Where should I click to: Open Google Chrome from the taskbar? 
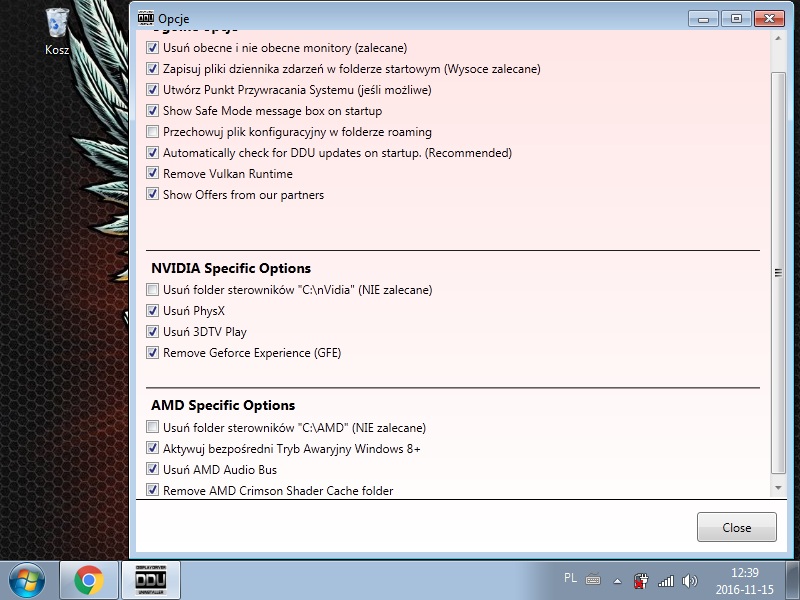click(89, 578)
